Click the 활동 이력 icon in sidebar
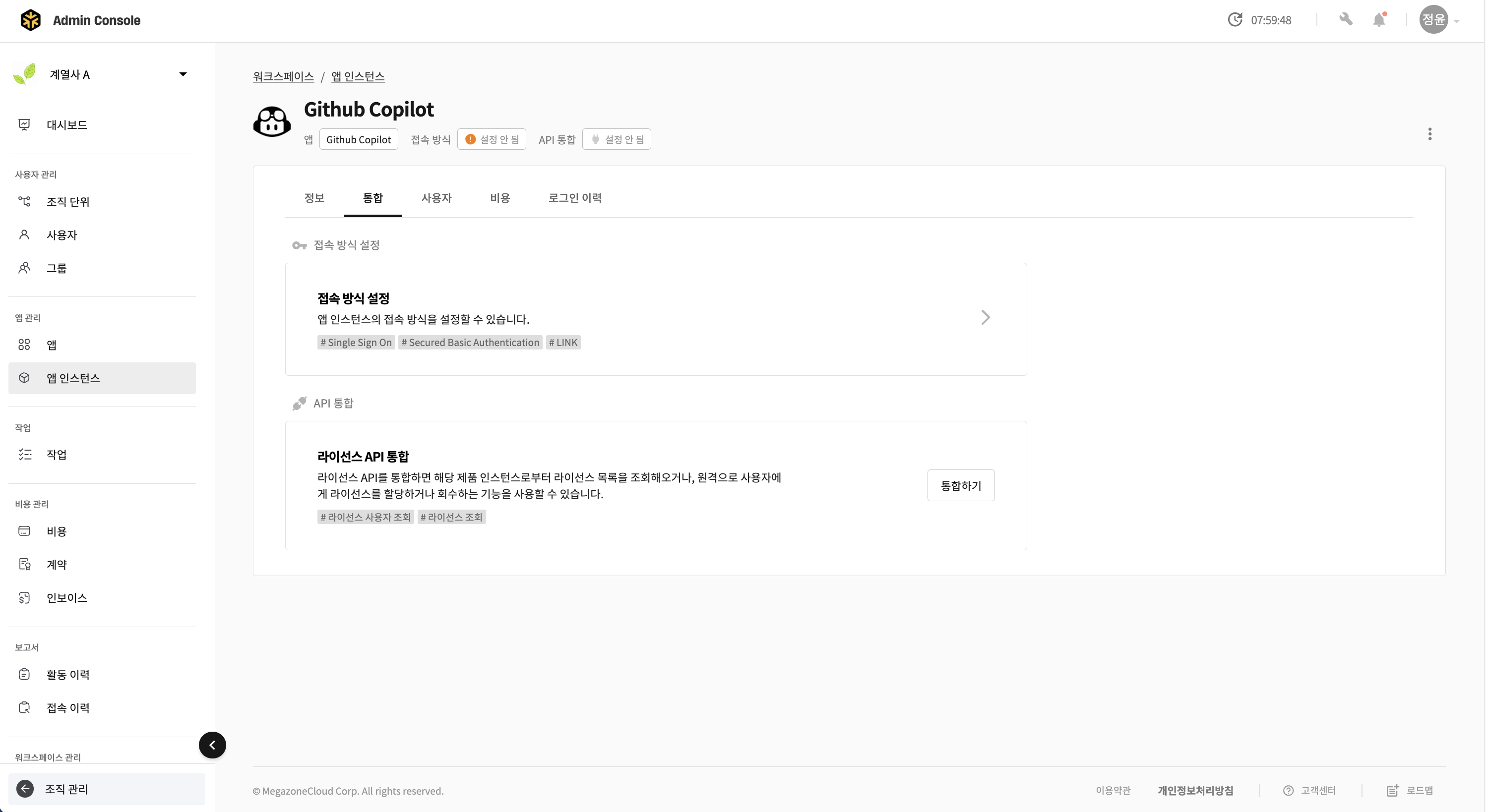 coord(24,674)
